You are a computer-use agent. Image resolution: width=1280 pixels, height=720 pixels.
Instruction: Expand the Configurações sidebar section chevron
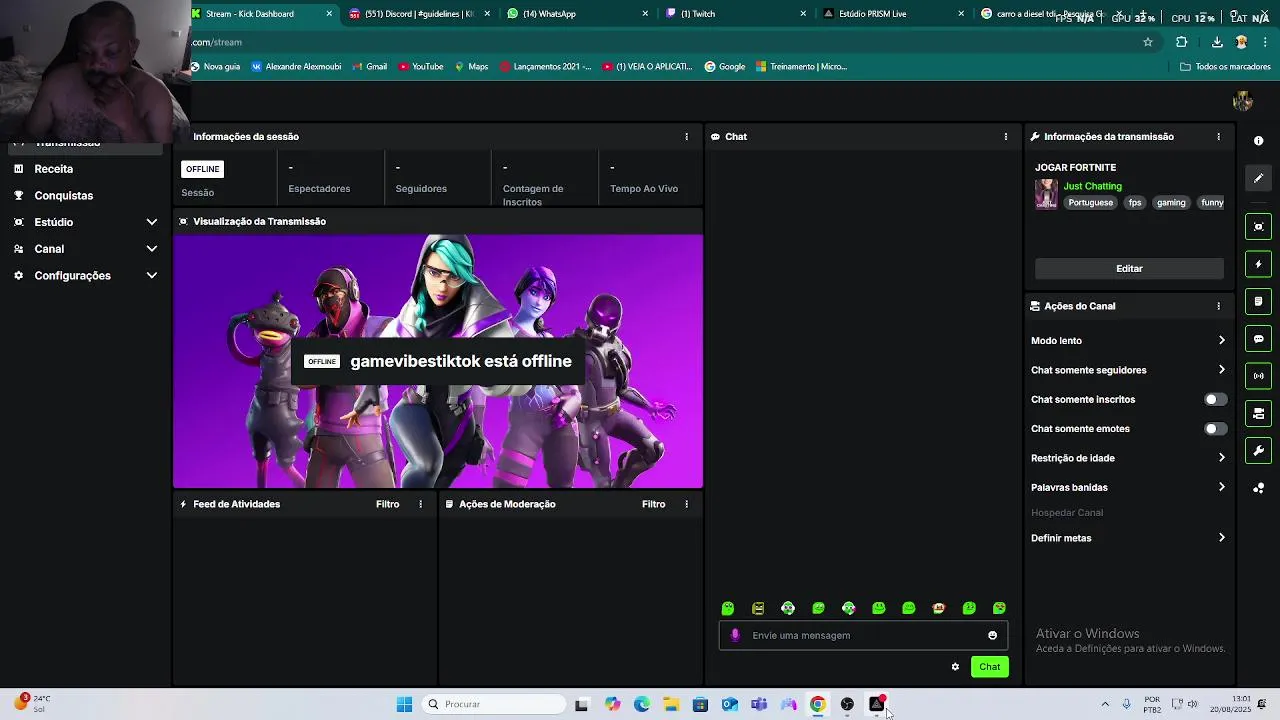[152, 275]
